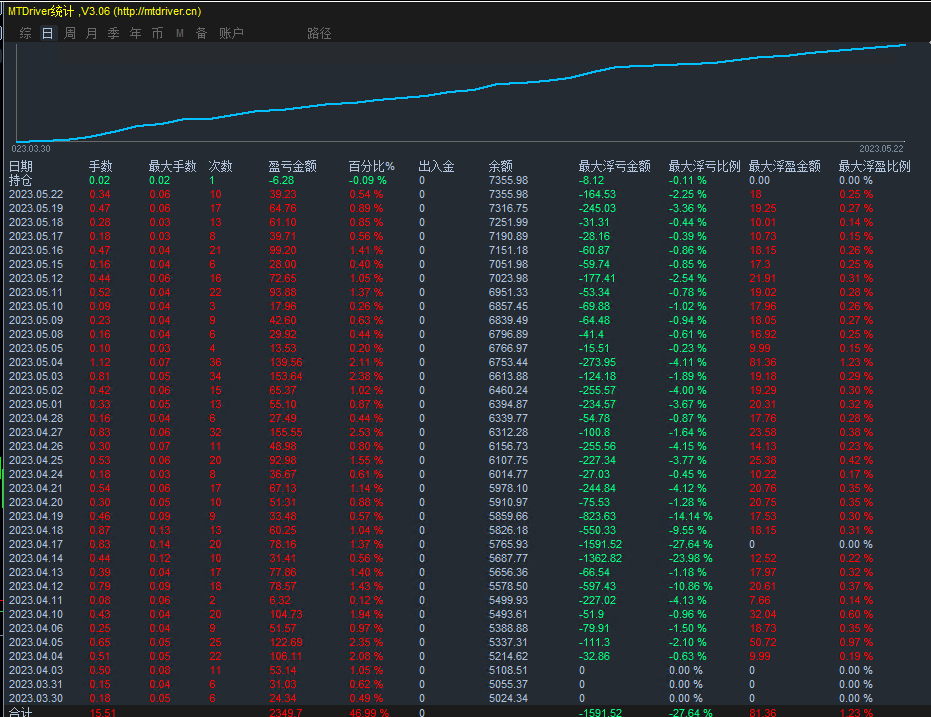Click total percentage 46.99 % in 合计 row

click(369, 712)
